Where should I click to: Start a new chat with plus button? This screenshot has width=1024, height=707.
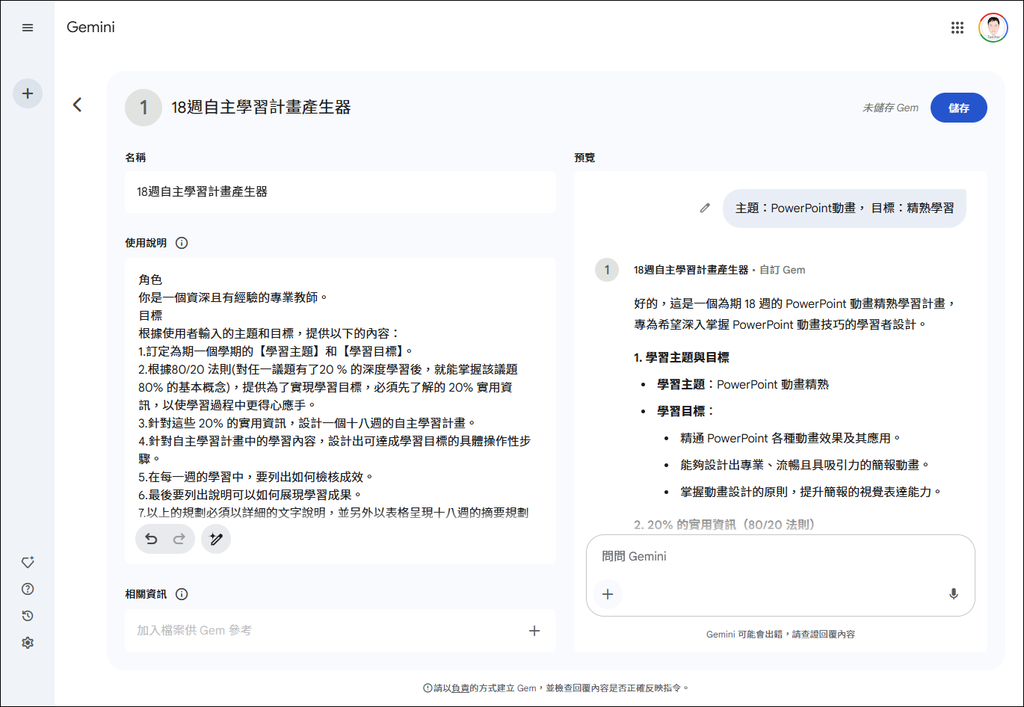[27, 93]
